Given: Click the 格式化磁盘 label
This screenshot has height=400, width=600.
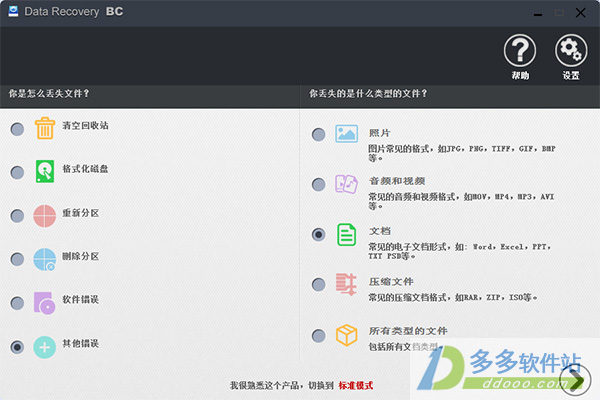Looking at the screenshot, I should click(85, 169).
